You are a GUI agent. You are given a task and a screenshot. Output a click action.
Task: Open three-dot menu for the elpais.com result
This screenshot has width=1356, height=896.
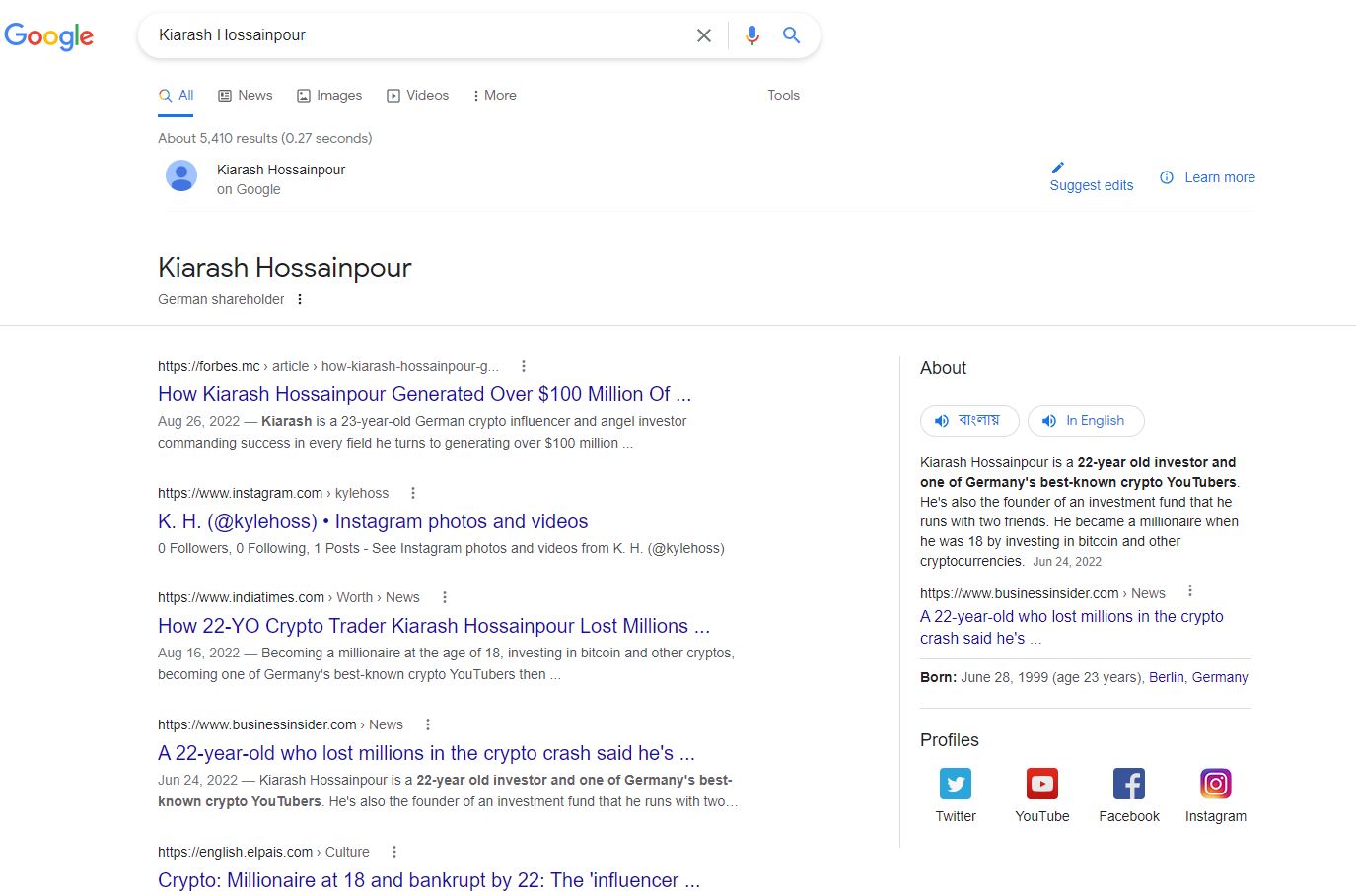click(394, 852)
